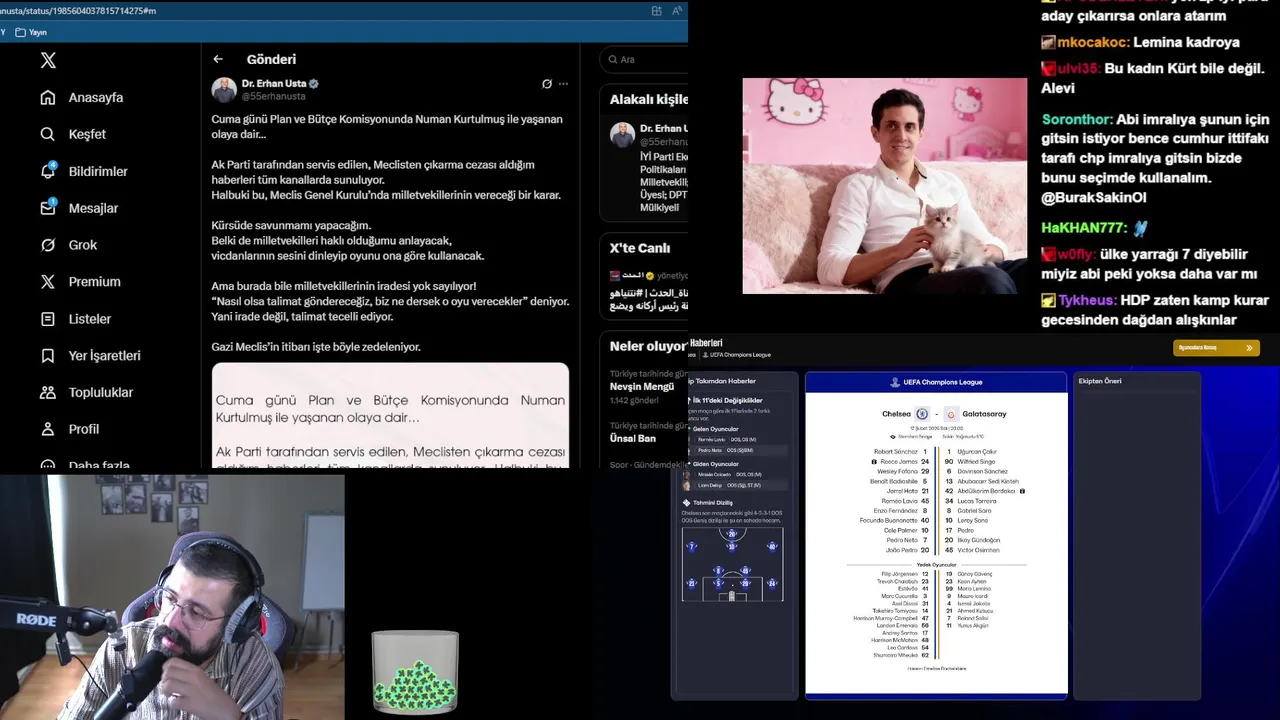Open the X logo home link

(x=48, y=60)
